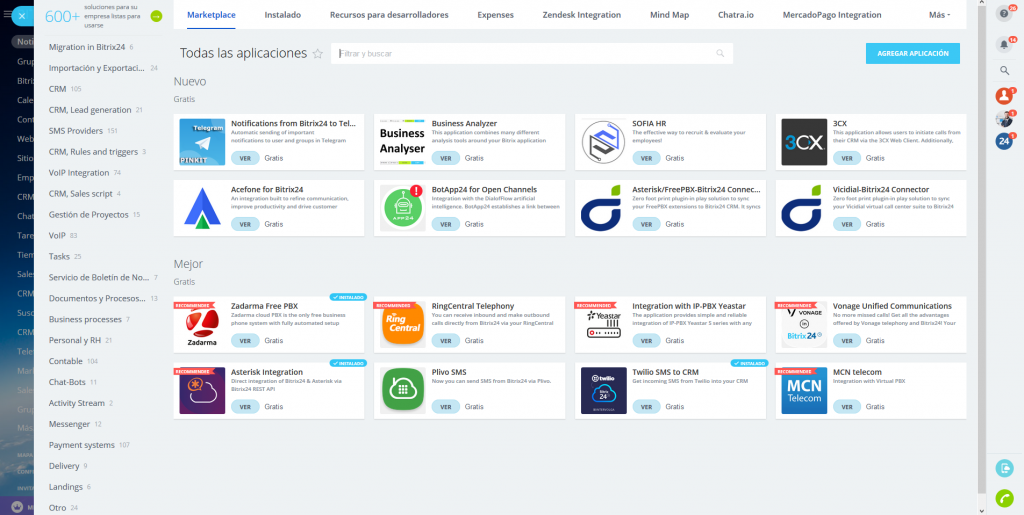Click the green arrow beside 600+ solutions
This screenshot has height=515, width=1024.
coord(156,16)
